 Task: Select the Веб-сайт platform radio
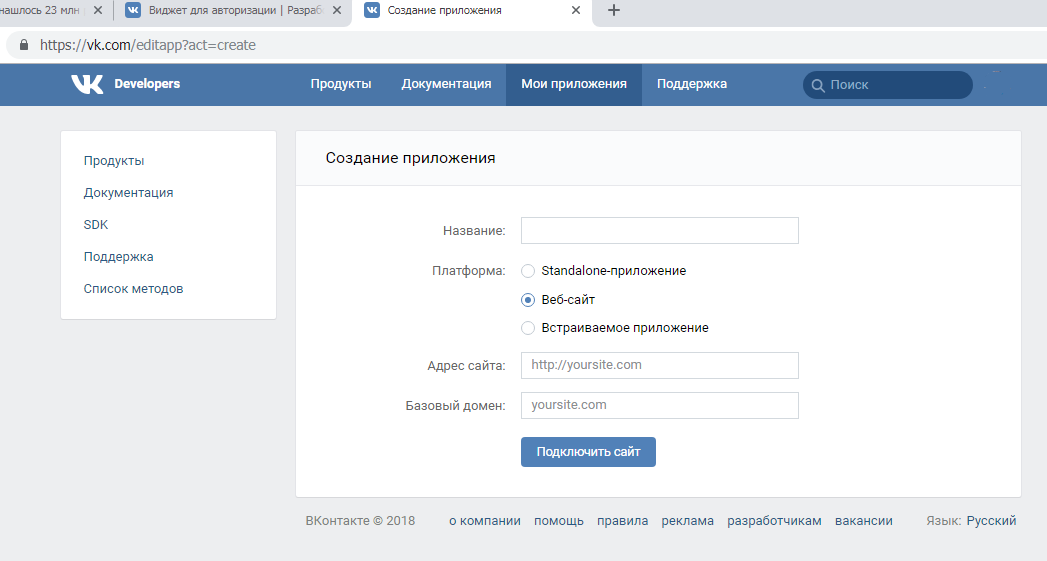tap(528, 300)
